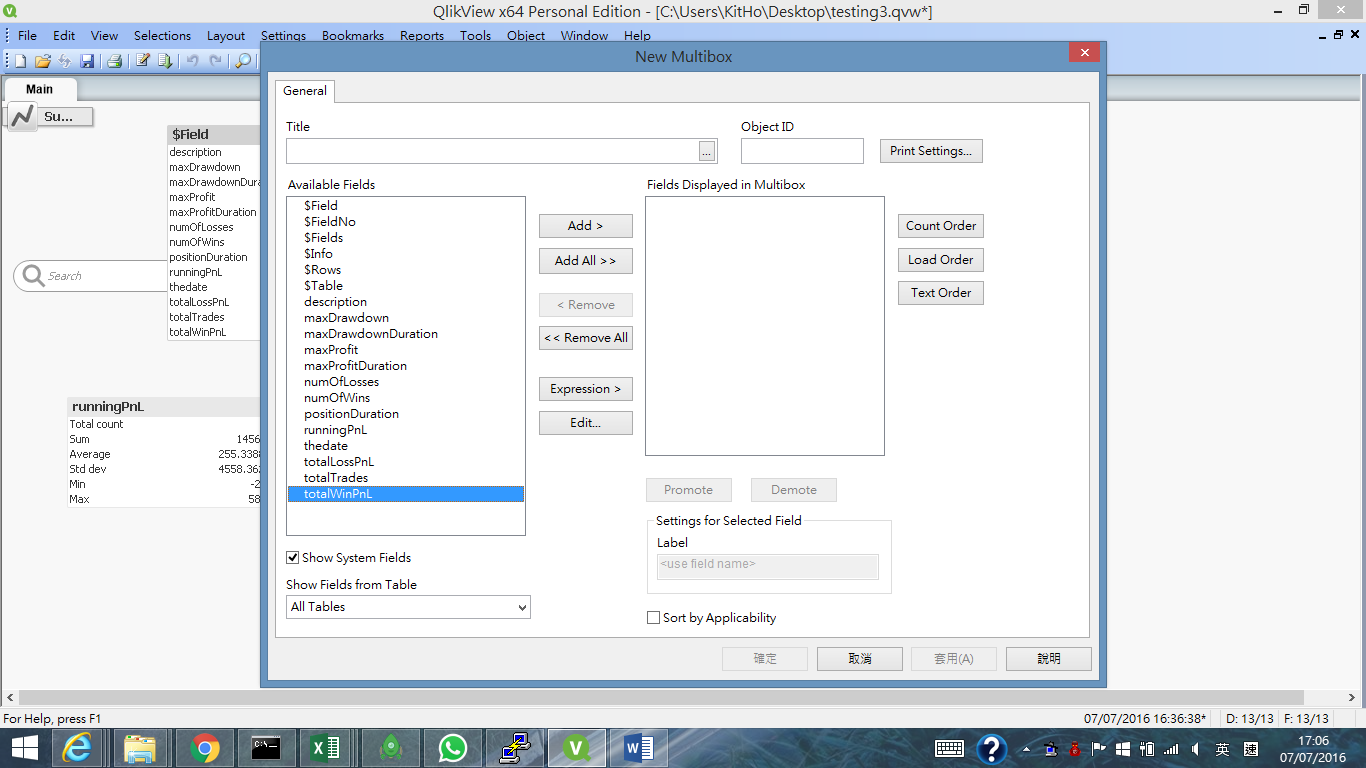The image size is (1366, 768).
Task: Switch to the General tab
Action: click(x=305, y=91)
